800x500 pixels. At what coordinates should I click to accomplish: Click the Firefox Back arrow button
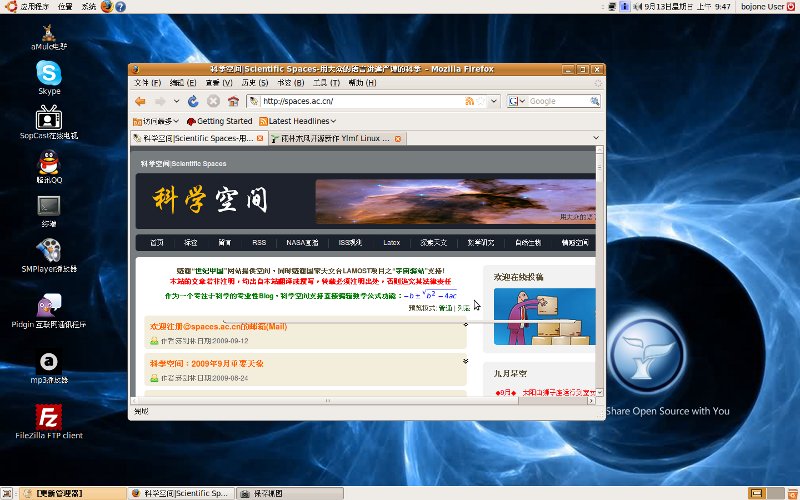click(x=140, y=101)
